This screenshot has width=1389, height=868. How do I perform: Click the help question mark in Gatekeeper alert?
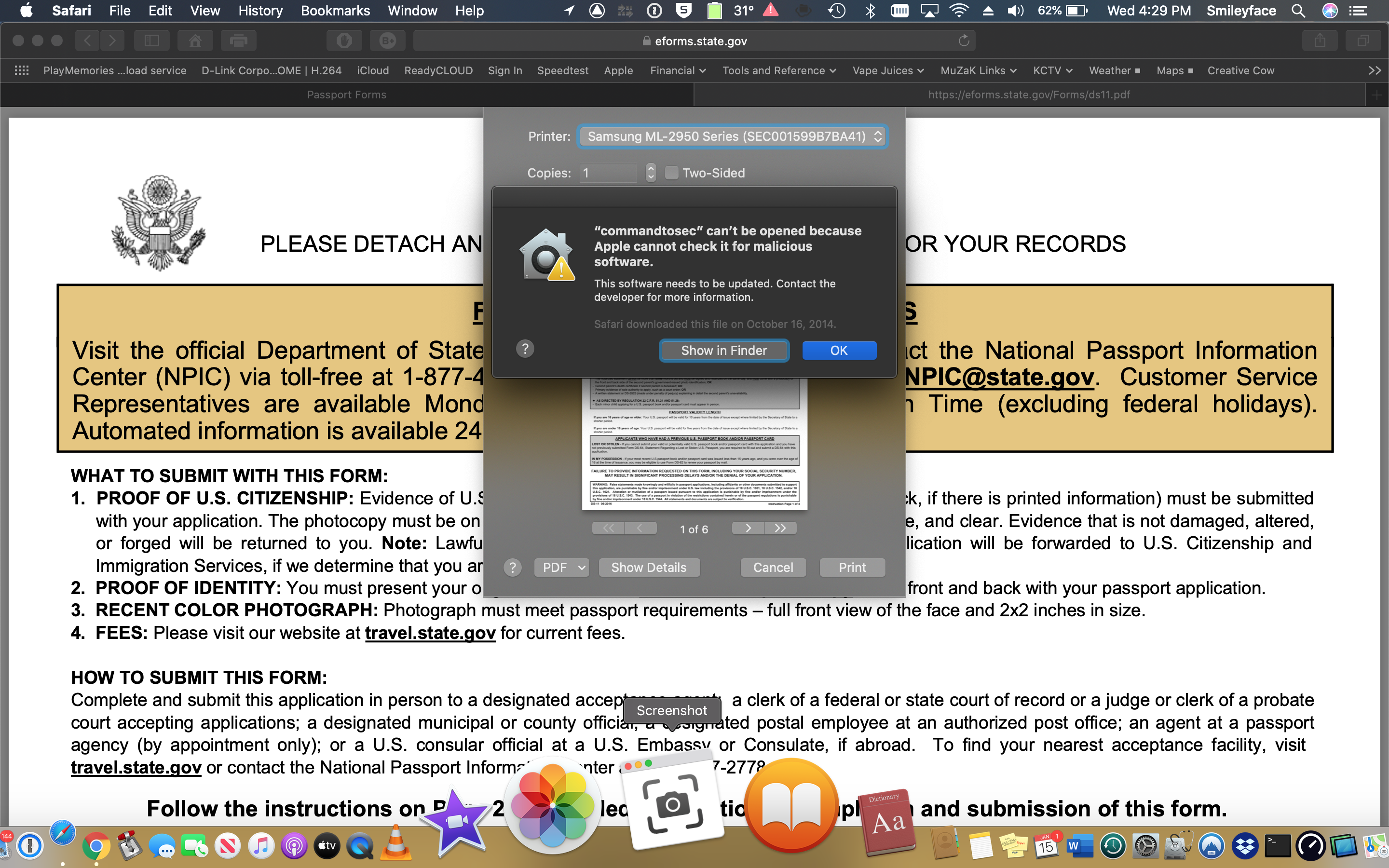(525, 349)
